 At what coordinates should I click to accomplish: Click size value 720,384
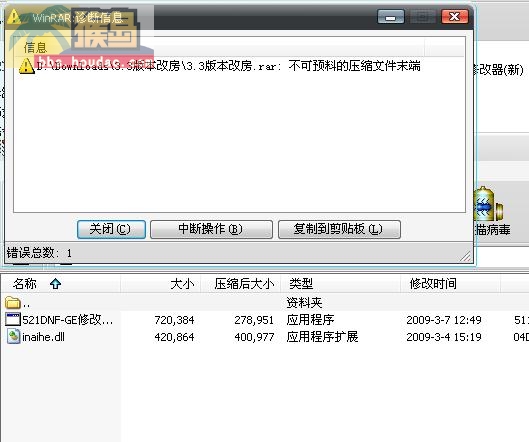[174, 320]
